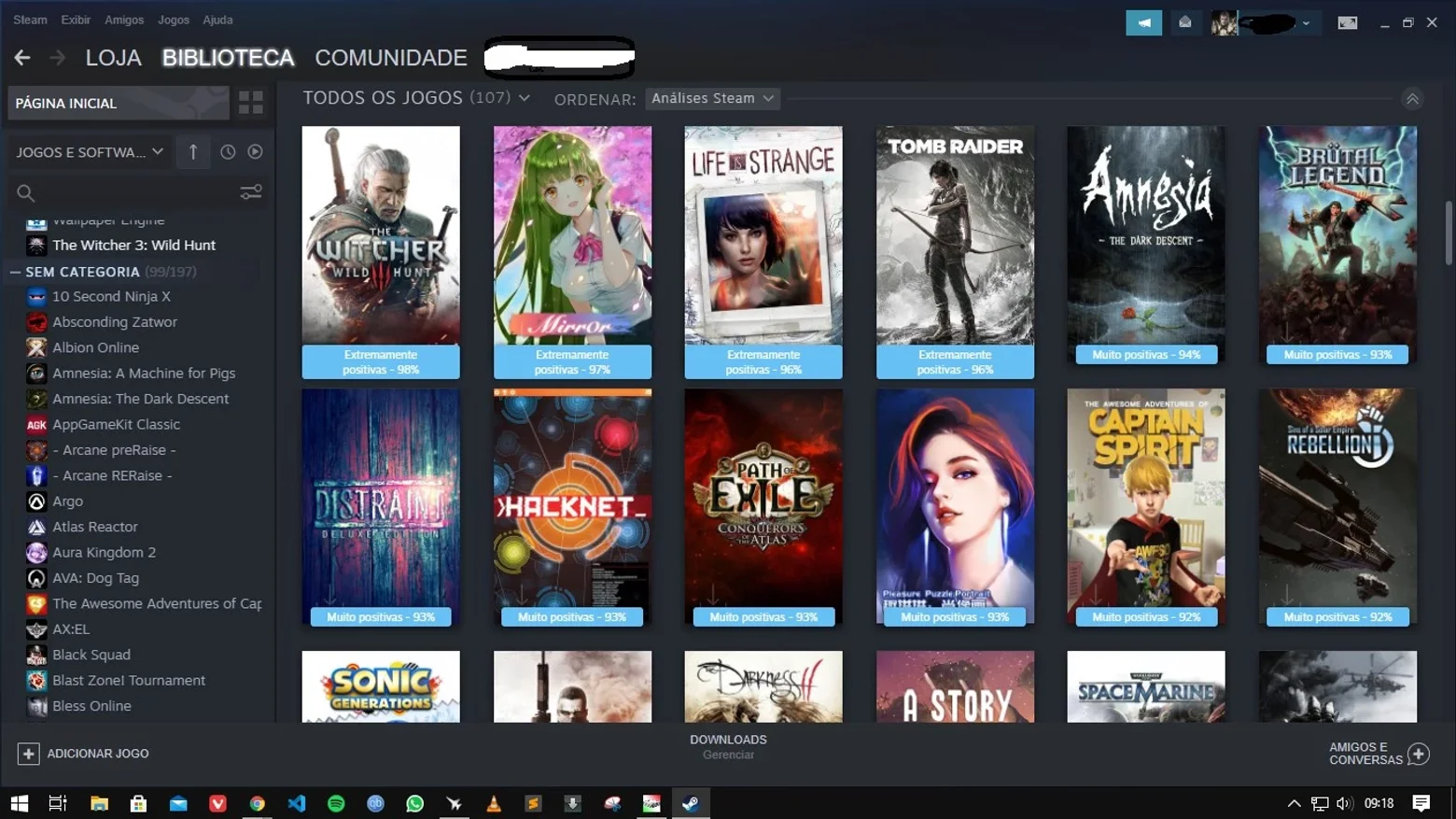Image resolution: width=1456 pixels, height=819 pixels.
Task: Open the Jogos e Softwa... filter dropdown
Action: click(90, 151)
